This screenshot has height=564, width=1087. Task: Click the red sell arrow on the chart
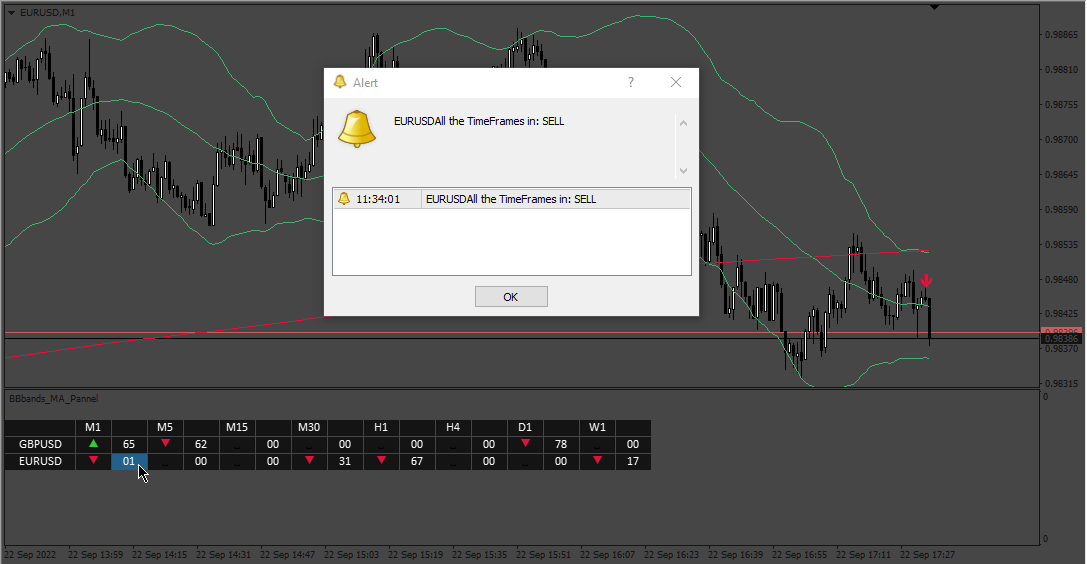925,281
